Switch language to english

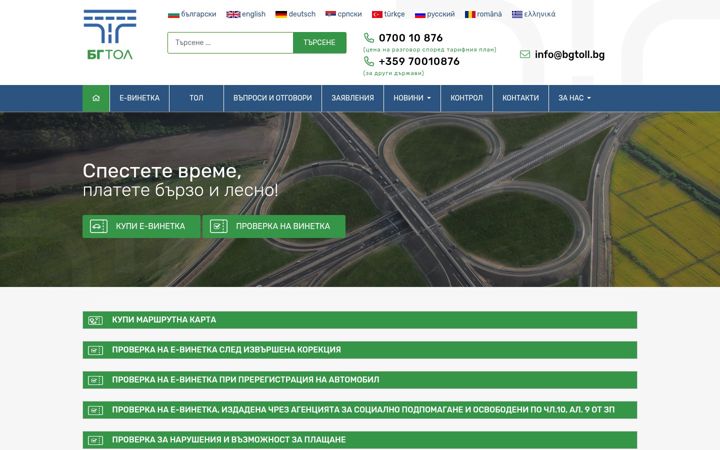253,14
